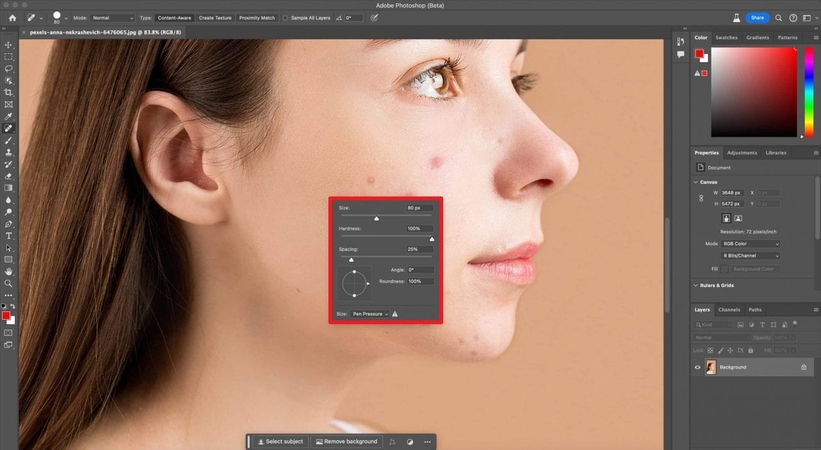
Task: Click the Background layer lock icon
Action: pyautogui.click(x=803, y=367)
